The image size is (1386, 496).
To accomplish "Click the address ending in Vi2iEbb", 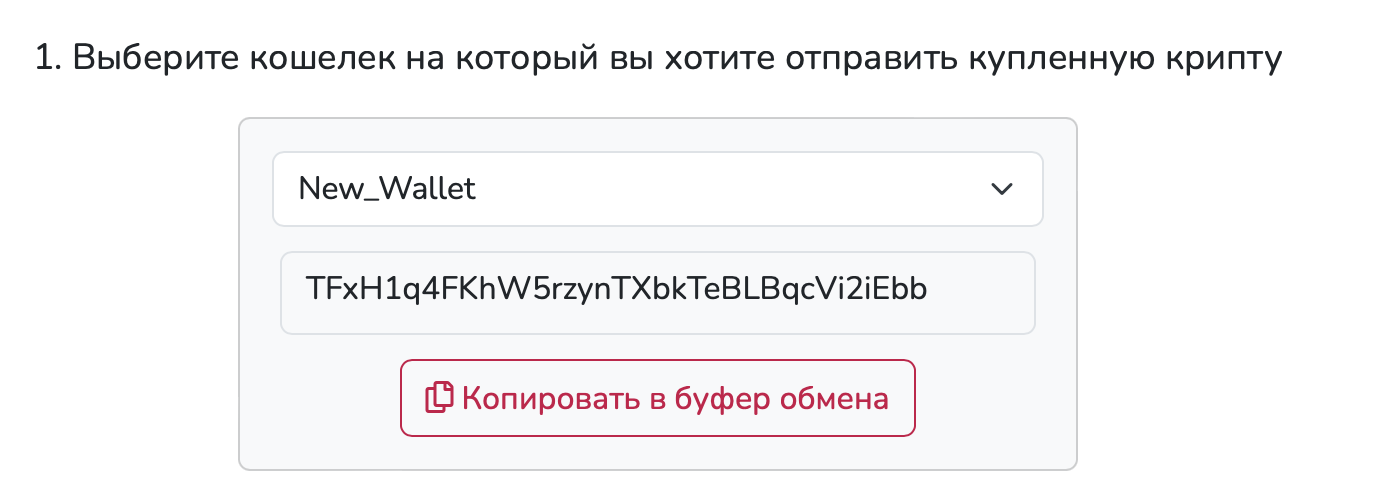I will pos(617,292).
